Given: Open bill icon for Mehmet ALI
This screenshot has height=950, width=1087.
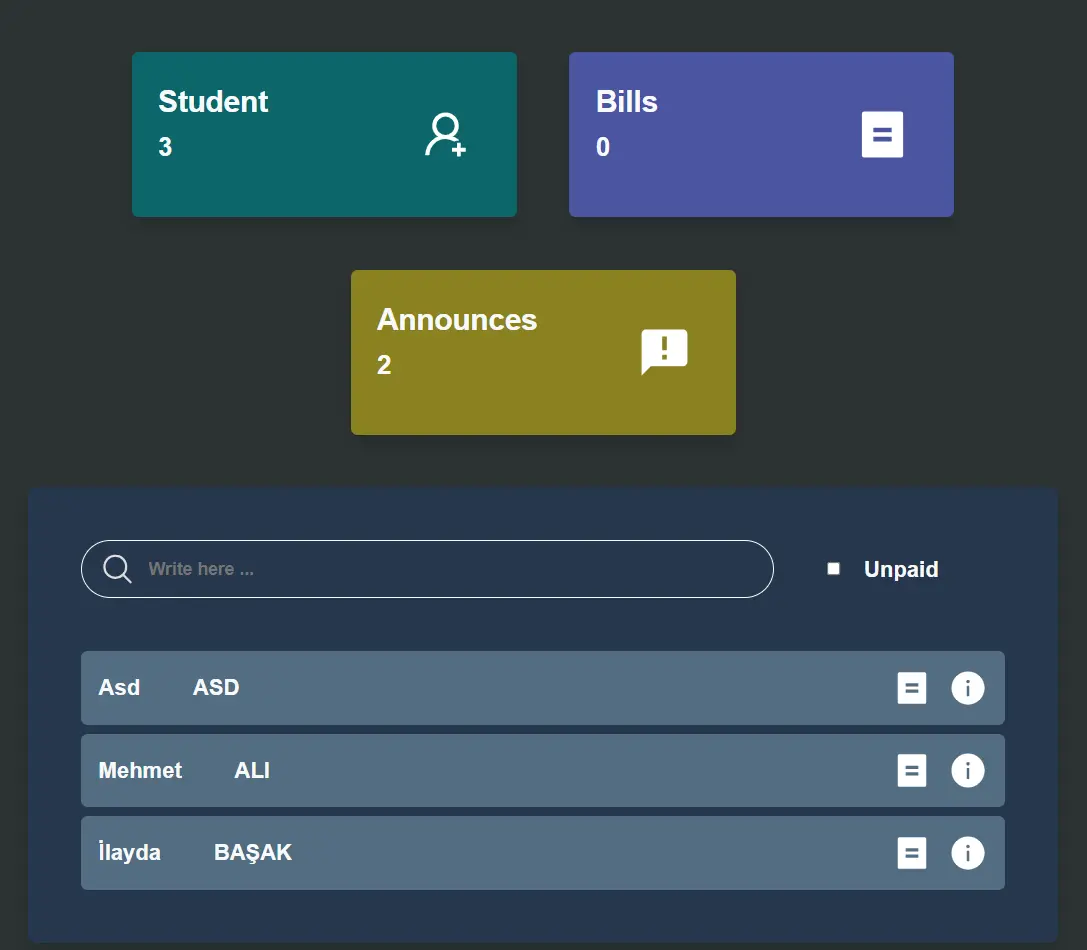Looking at the screenshot, I should coord(911,771).
